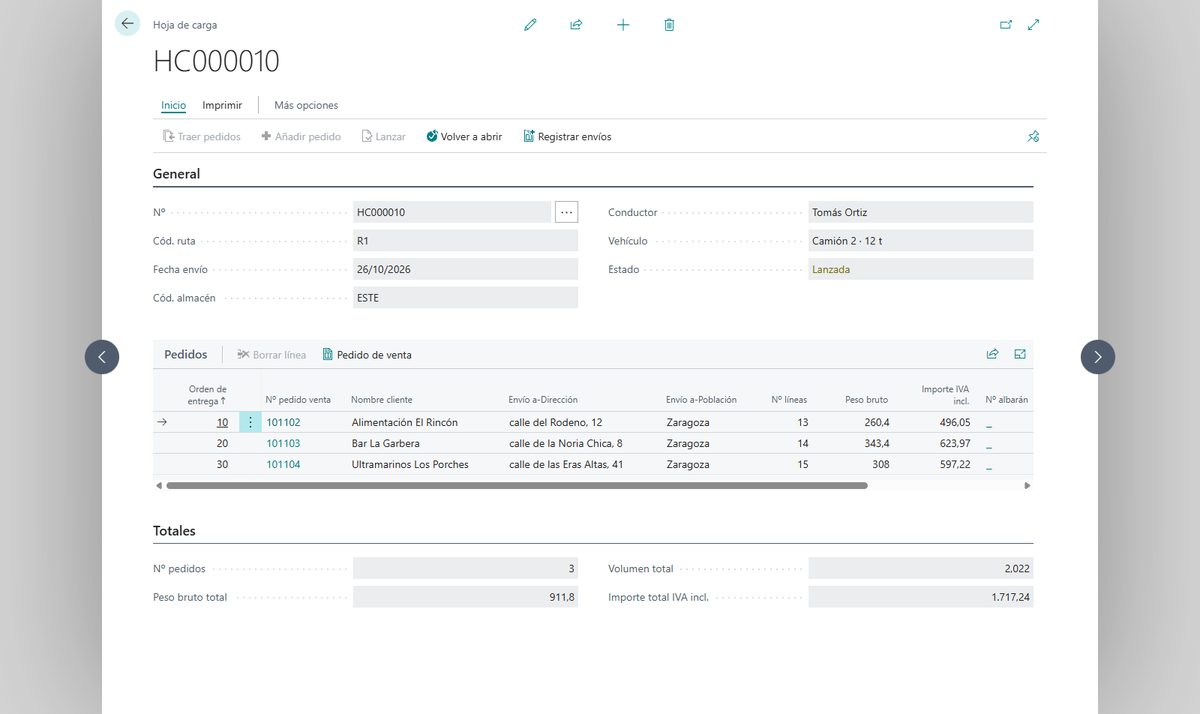
Task: Open the Más opciones menu
Action: pos(306,105)
